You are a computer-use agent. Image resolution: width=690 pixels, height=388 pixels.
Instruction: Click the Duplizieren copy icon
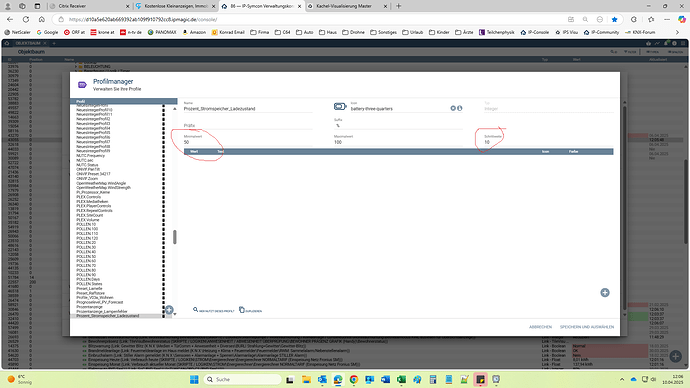pyautogui.click(x=242, y=310)
